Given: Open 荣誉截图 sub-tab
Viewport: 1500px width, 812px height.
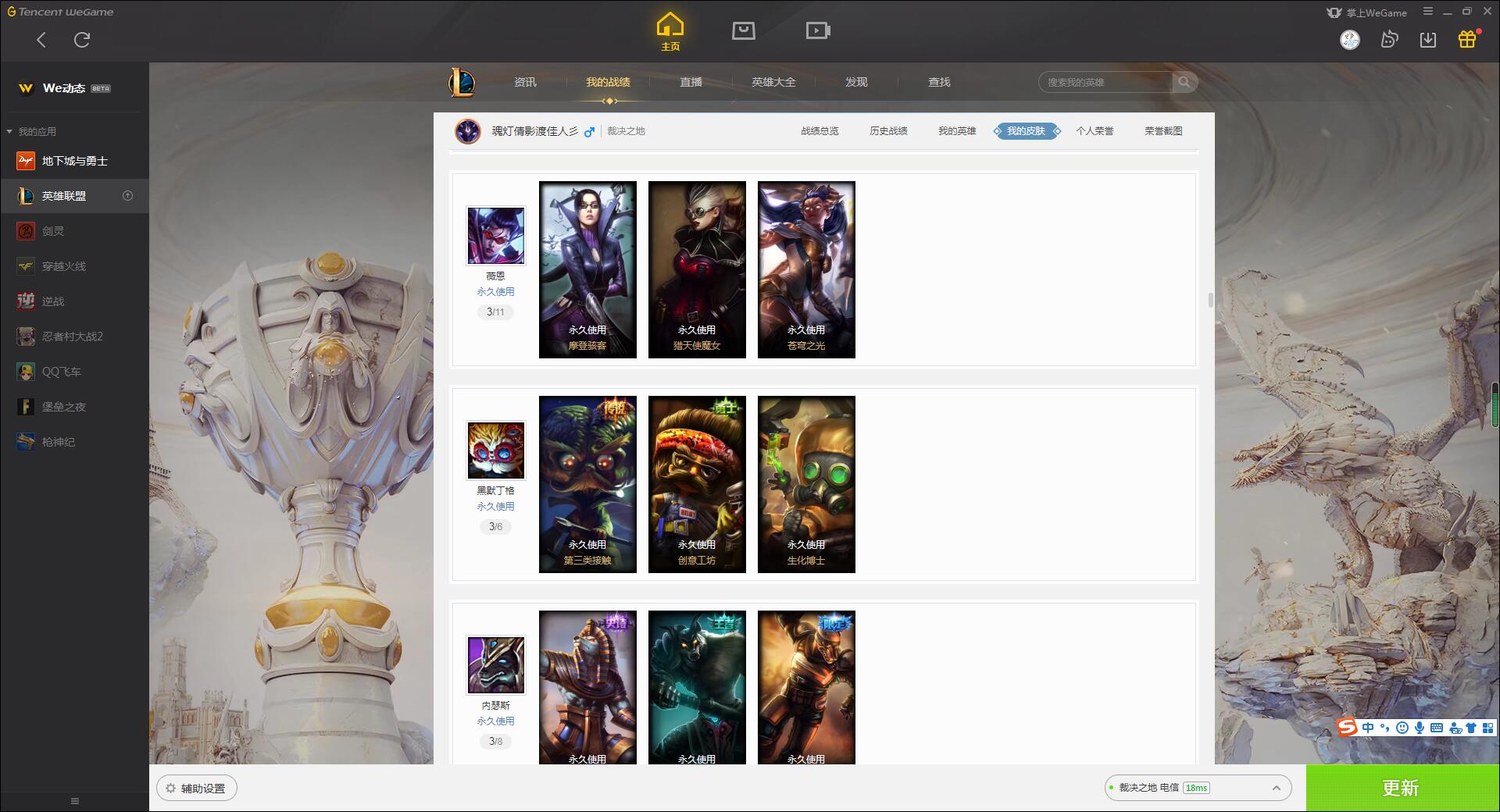Looking at the screenshot, I should coord(1163,131).
